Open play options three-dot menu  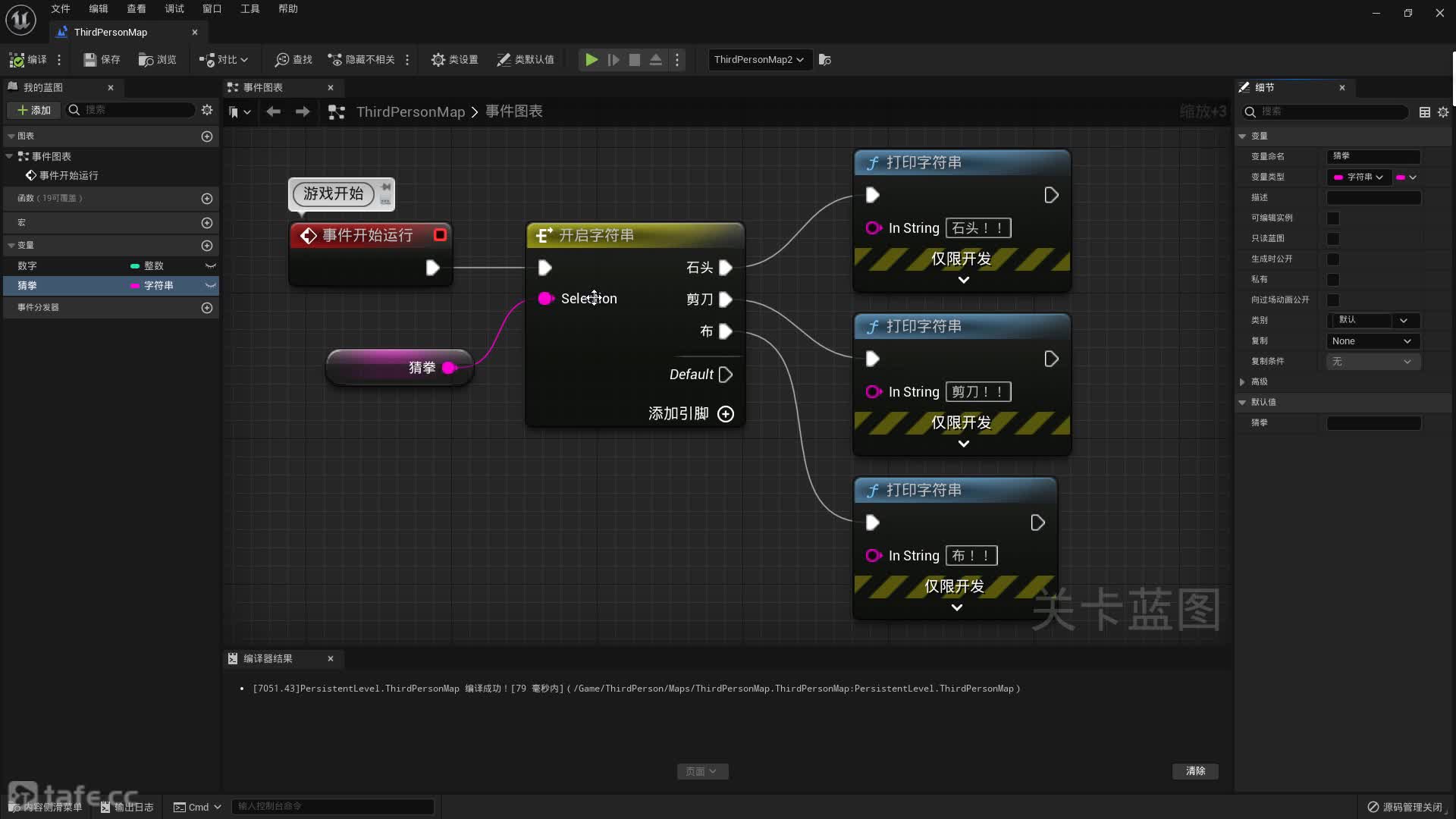[x=677, y=59]
